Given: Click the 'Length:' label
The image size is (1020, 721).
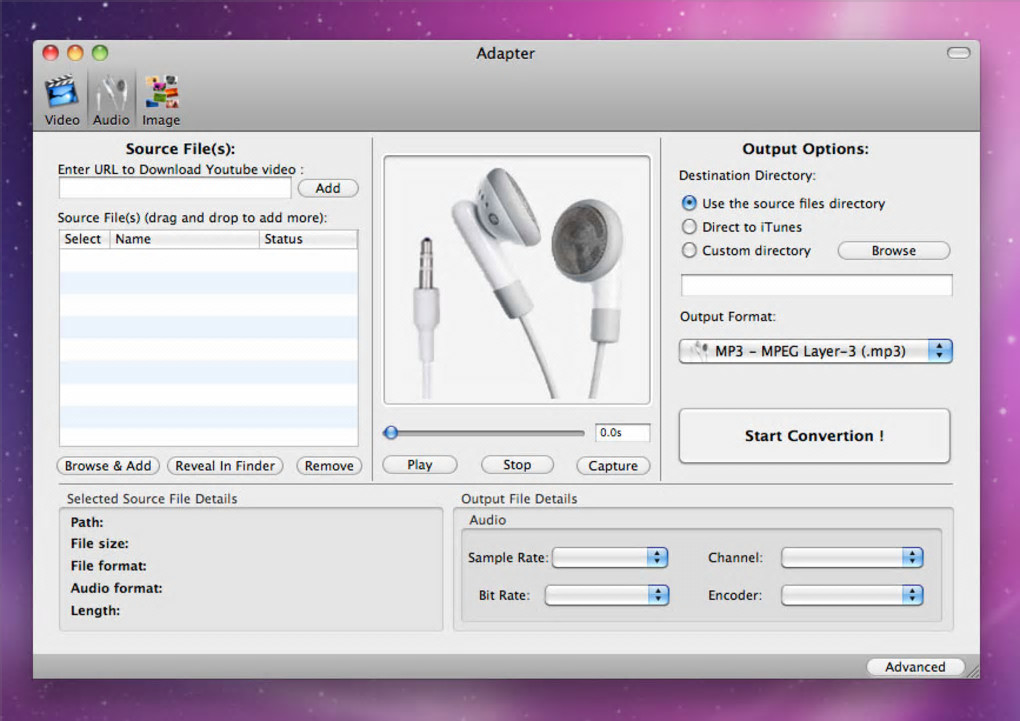Looking at the screenshot, I should coord(95,610).
